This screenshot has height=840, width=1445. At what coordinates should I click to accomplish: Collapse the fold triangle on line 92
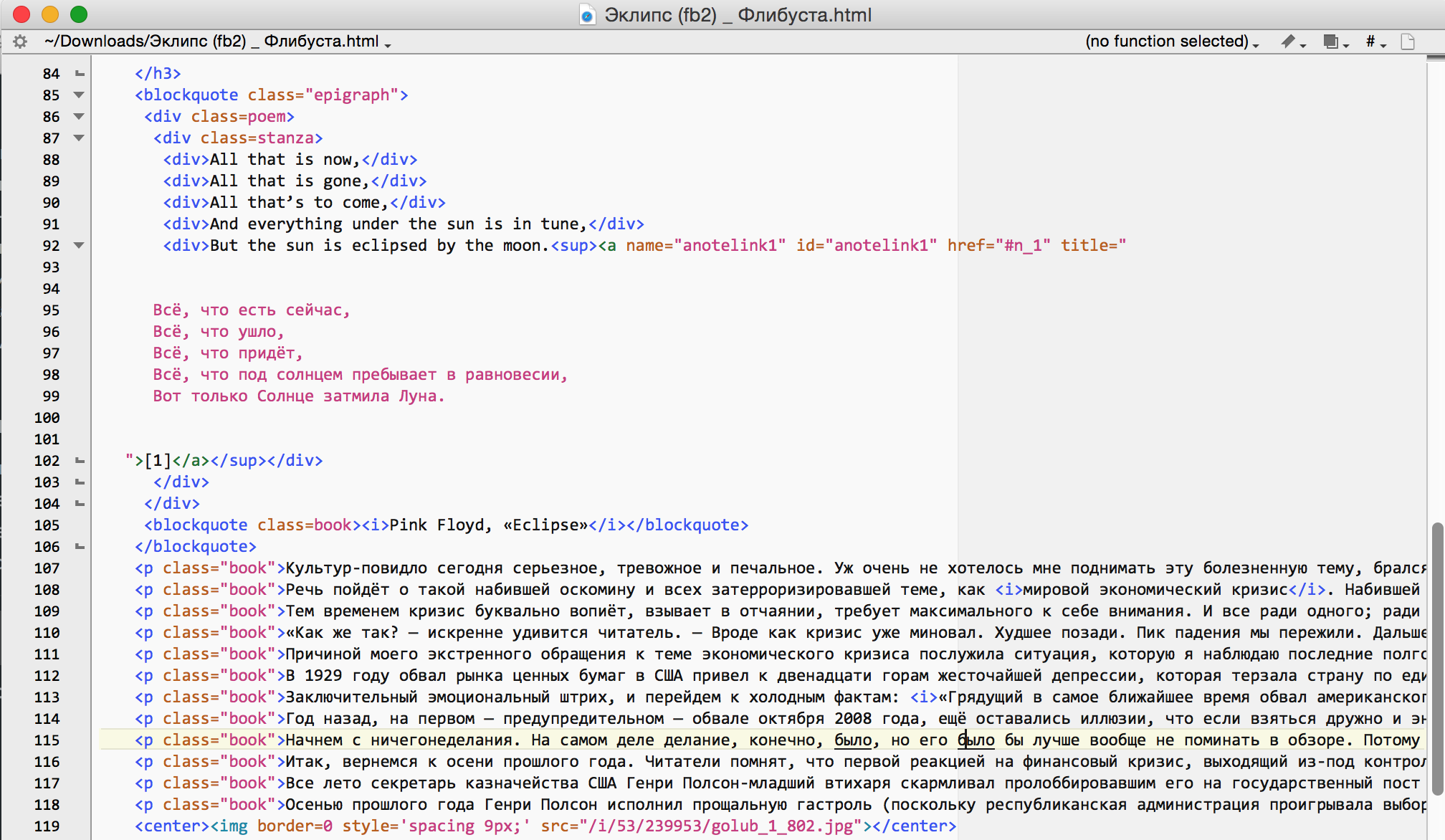(79, 245)
